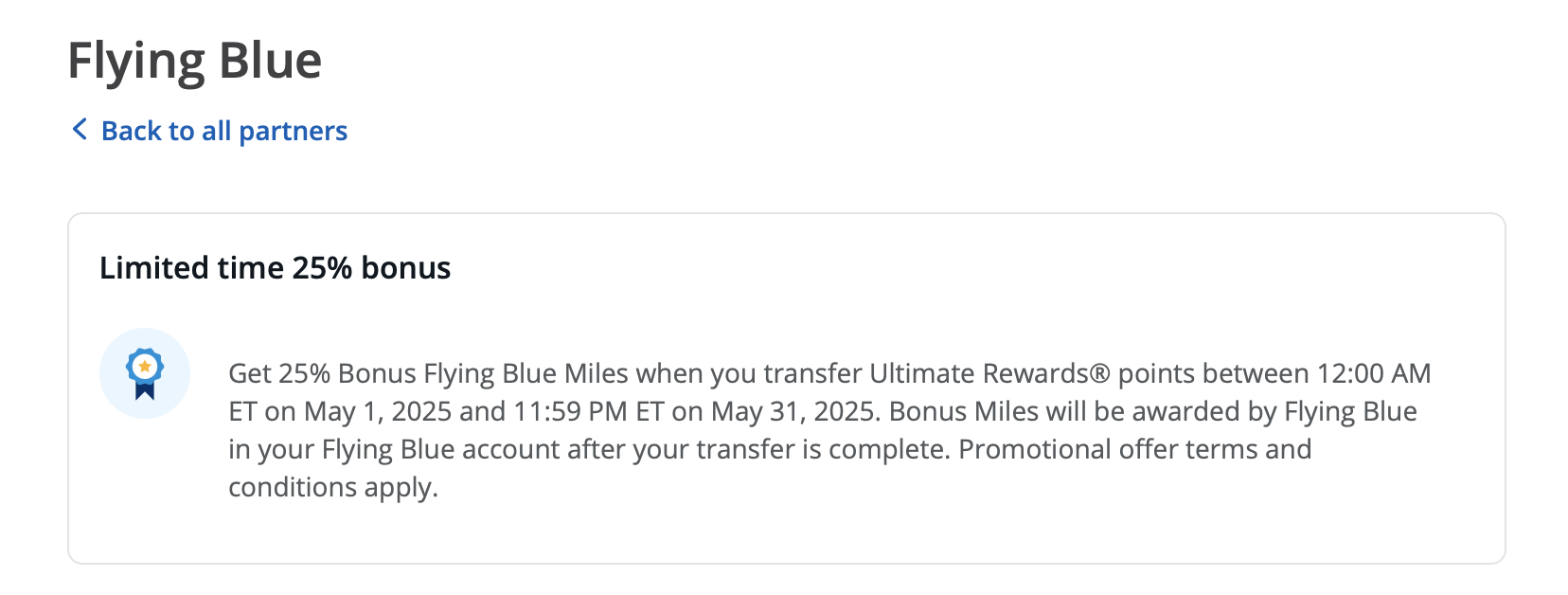The image size is (1568, 595).
Task: Click in your Flying Blue account text
Action: 394,449
